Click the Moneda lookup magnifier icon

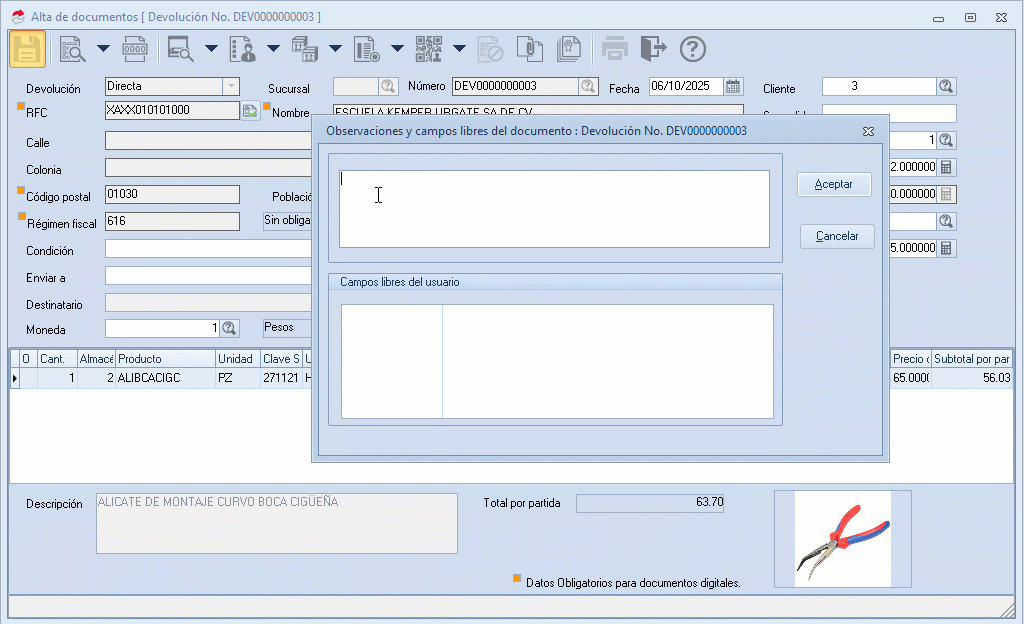click(x=229, y=328)
